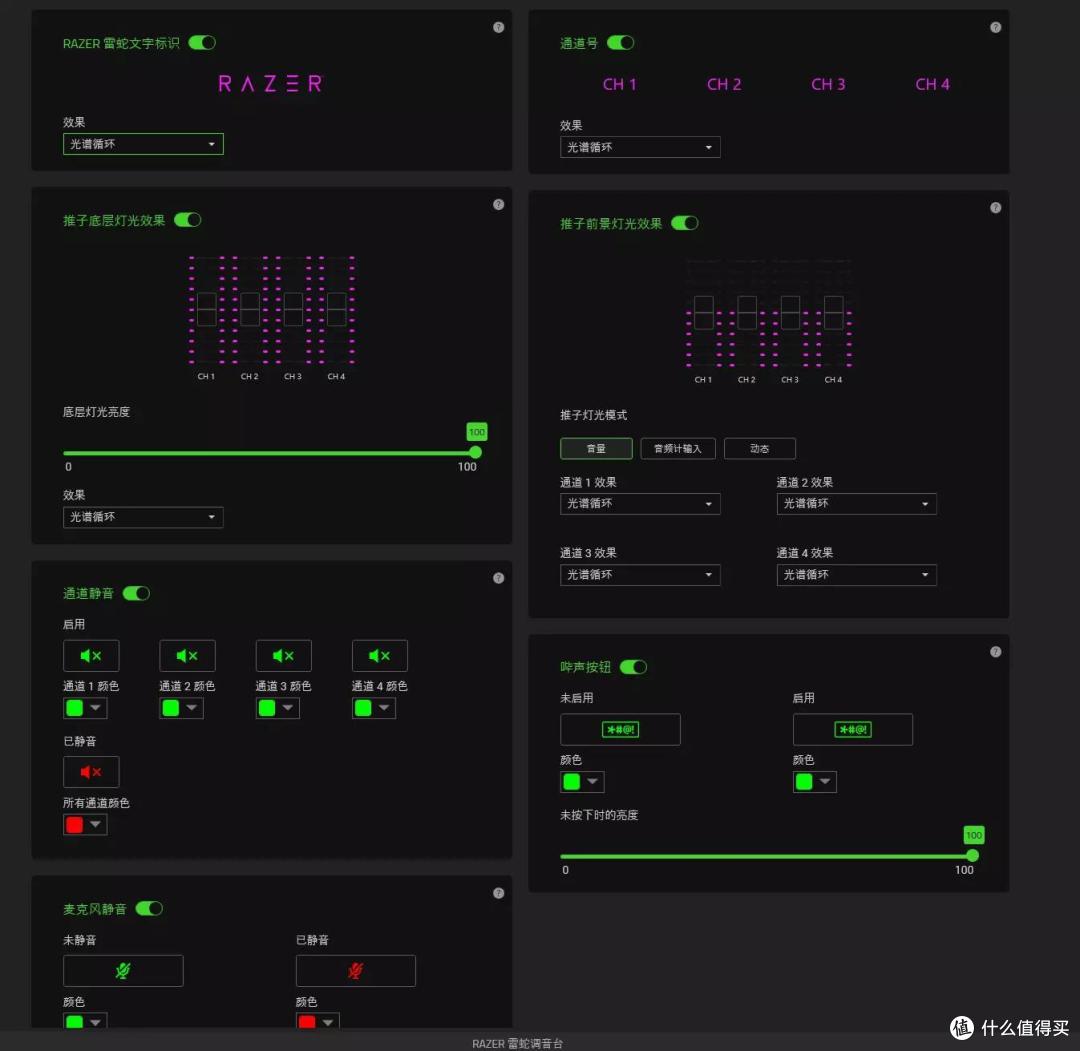Open help for RAZER 雷蛇文字标识 panel
The image size is (1080, 1051).
click(x=499, y=28)
